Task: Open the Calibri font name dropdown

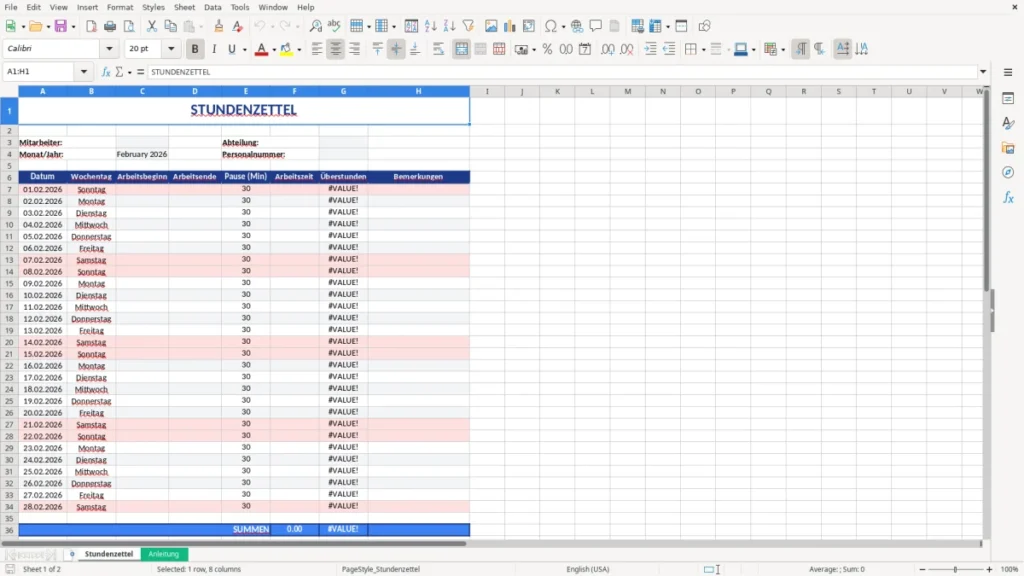Action: pyautogui.click(x=109, y=48)
